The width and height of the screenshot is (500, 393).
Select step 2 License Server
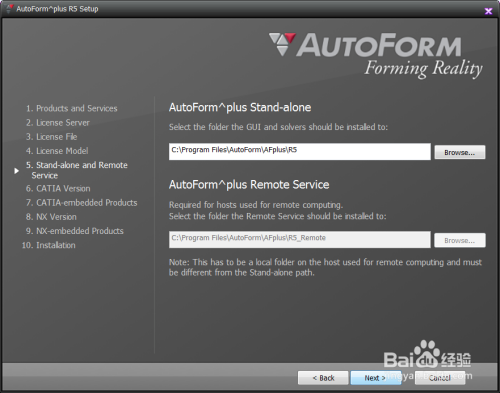click(58, 123)
